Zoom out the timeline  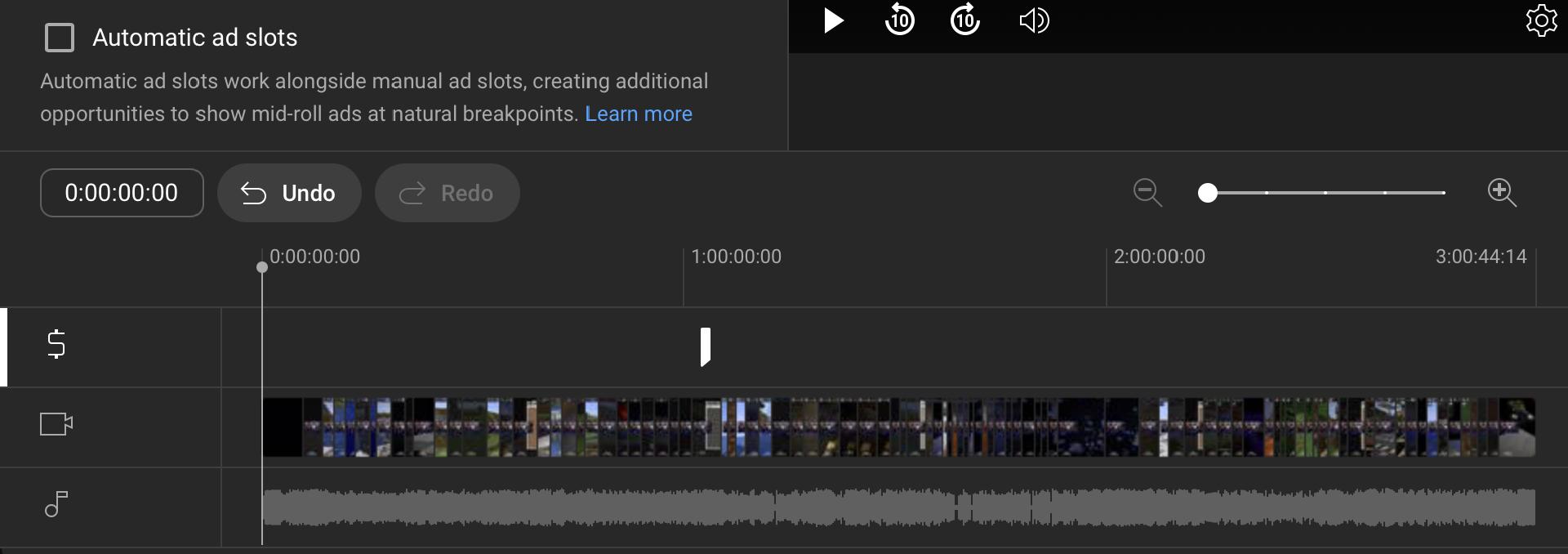coord(1147,193)
